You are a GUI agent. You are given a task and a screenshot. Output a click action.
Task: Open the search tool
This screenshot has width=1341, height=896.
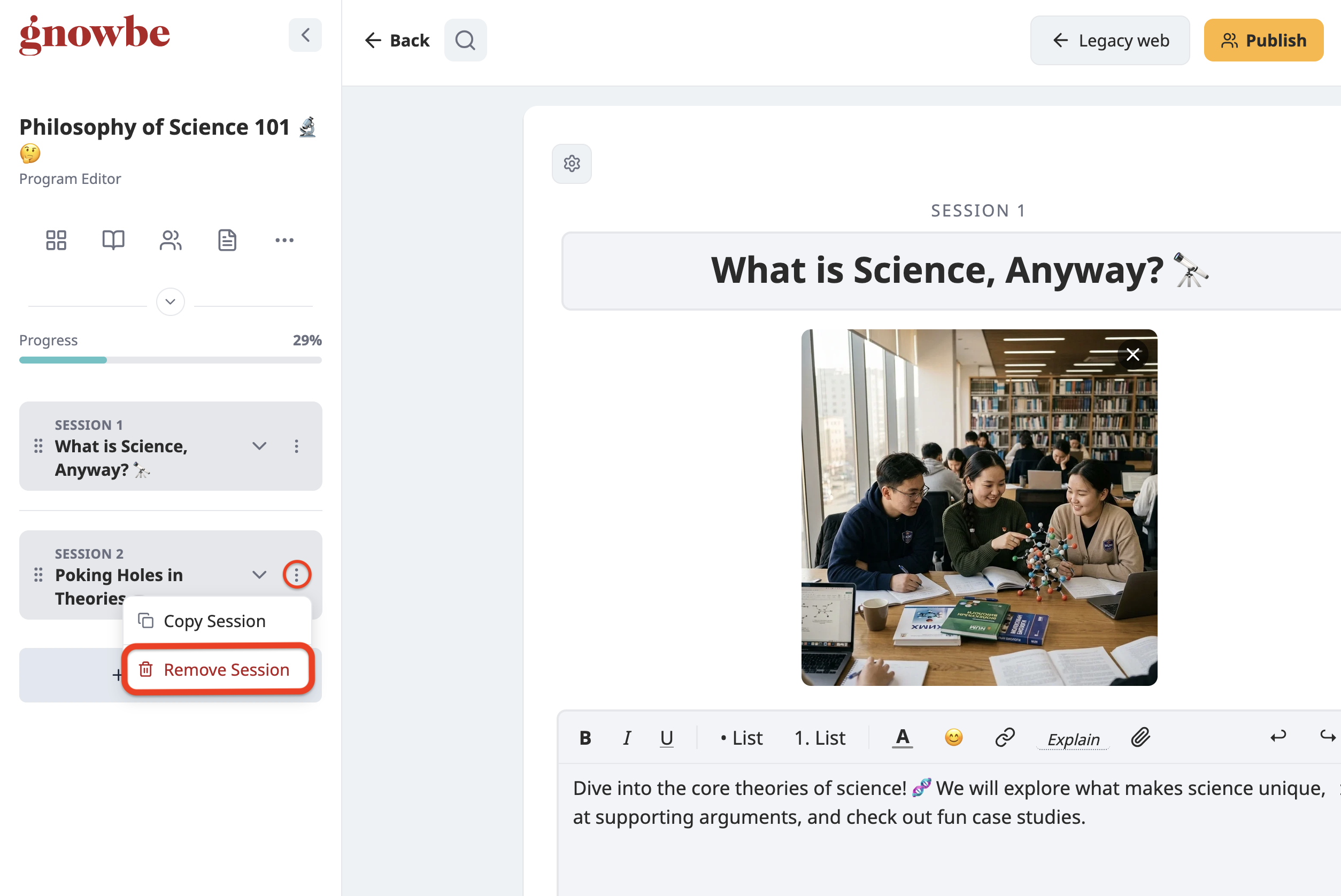(x=465, y=40)
